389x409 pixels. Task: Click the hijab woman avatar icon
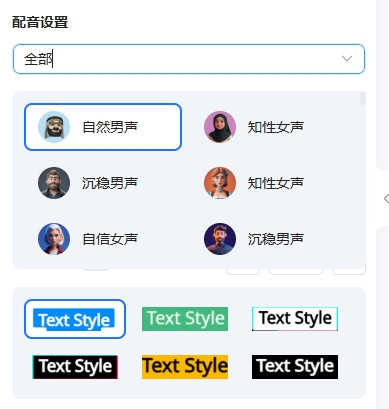[220, 127]
